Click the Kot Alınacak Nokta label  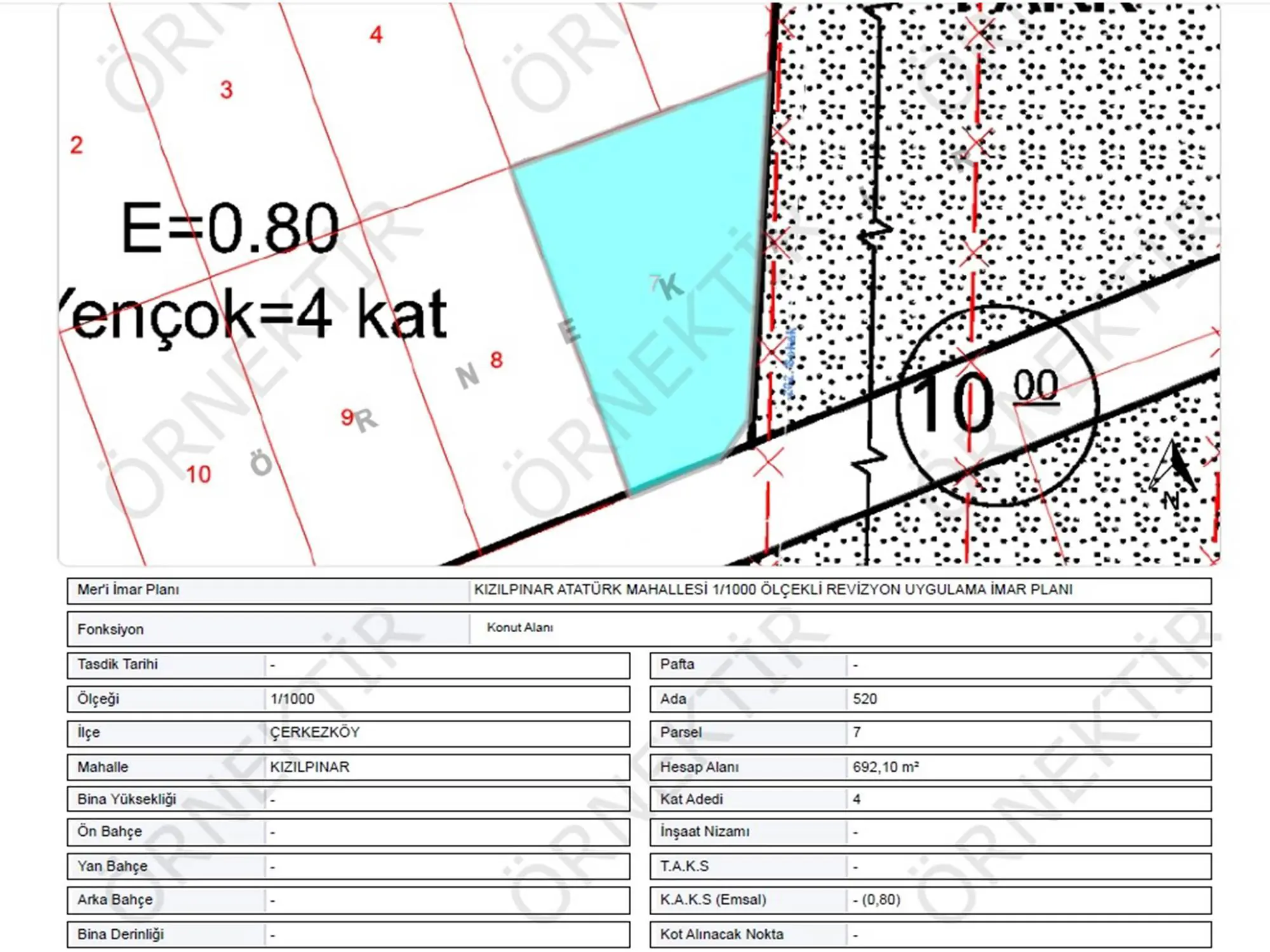(722, 934)
